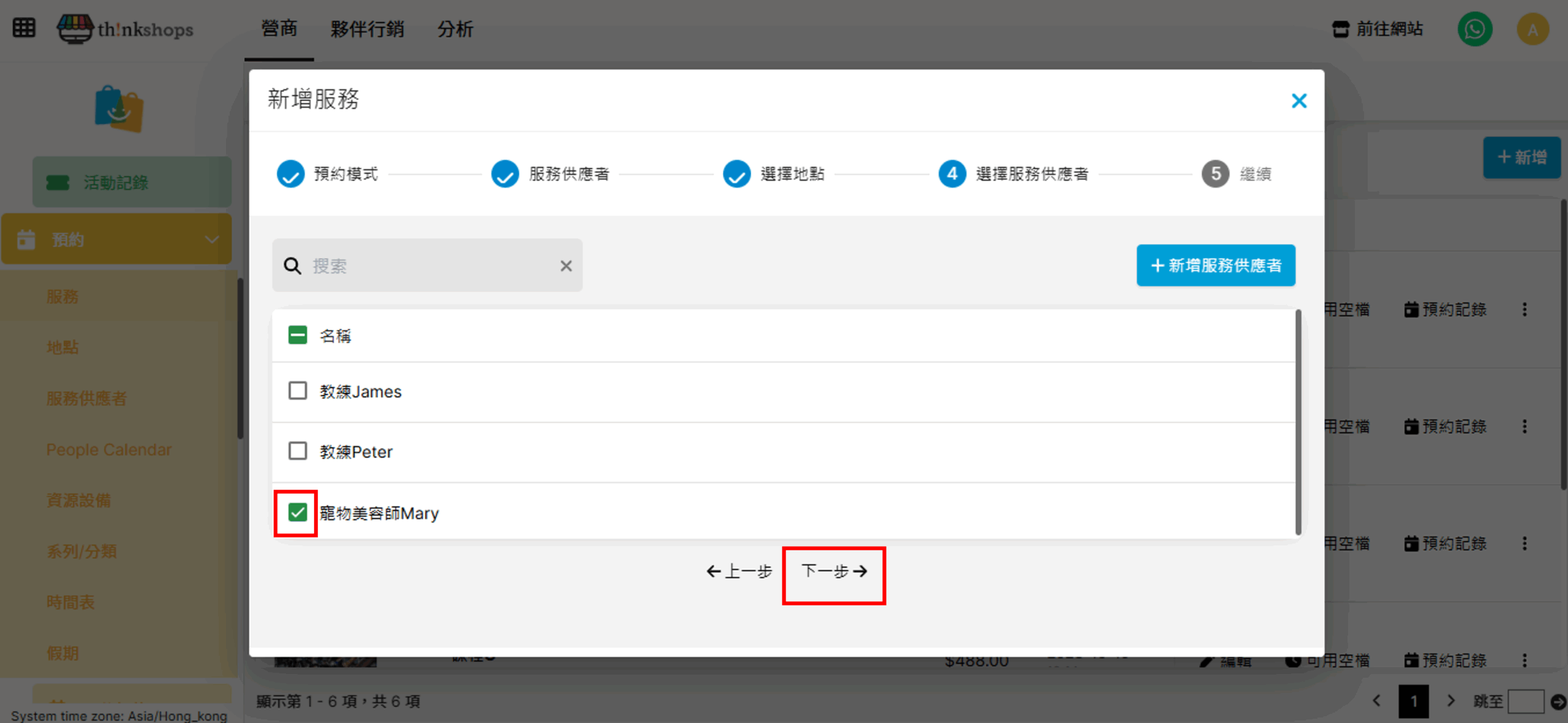Click the thinkshops logo

coord(125,29)
